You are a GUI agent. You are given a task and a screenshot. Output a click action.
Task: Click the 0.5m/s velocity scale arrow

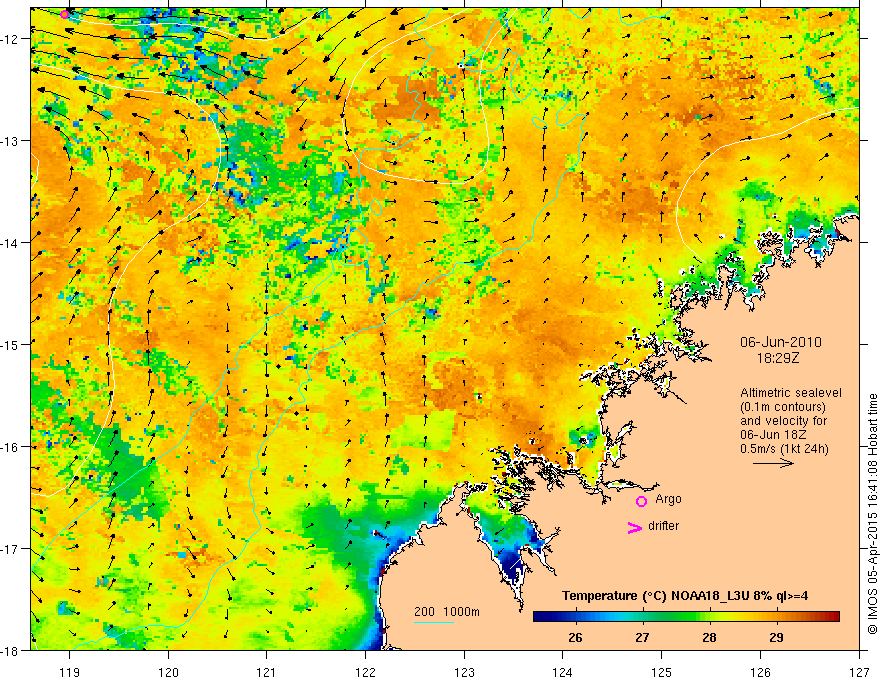[x=773, y=463]
